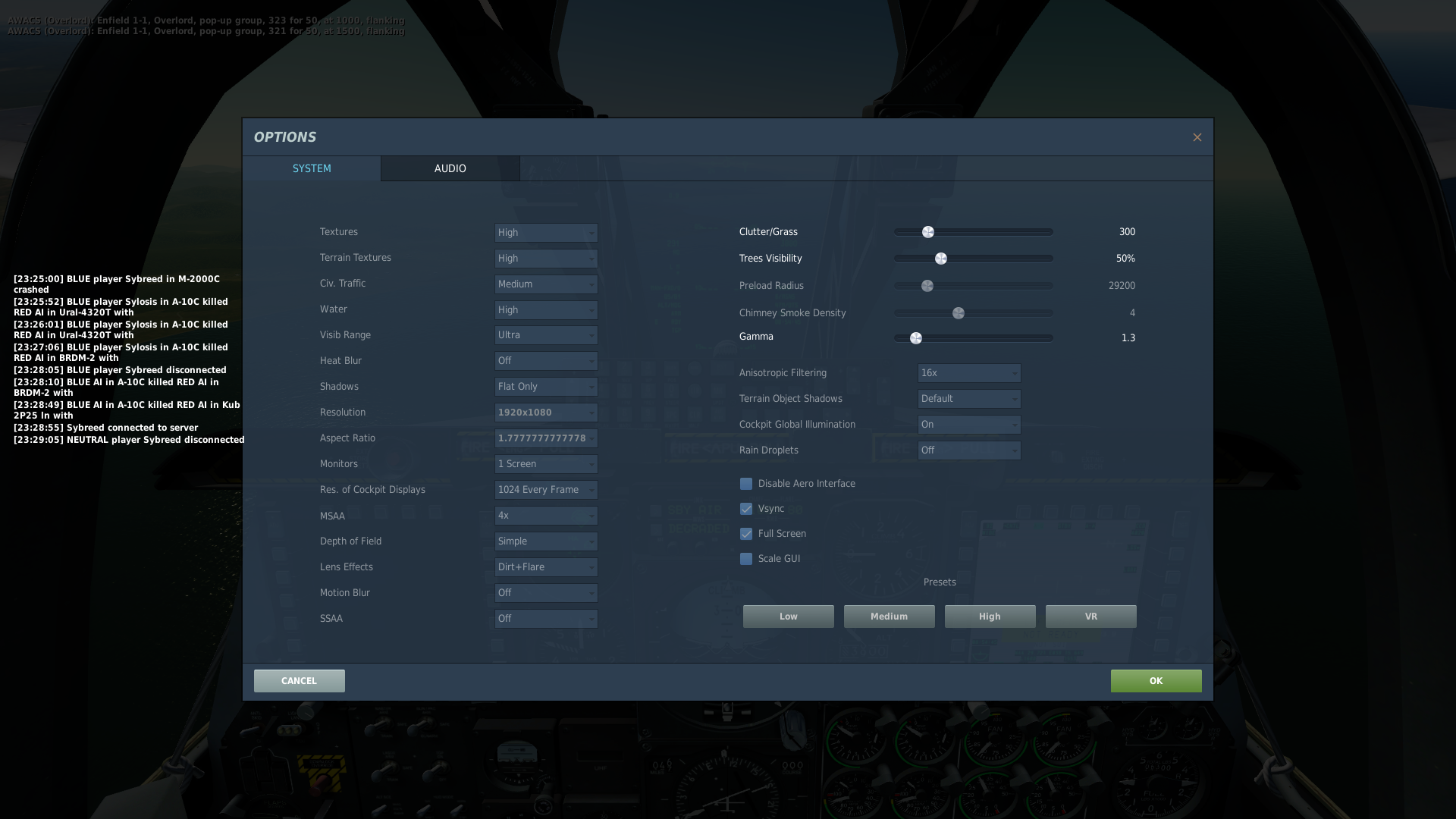1456x819 pixels.
Task: Expand the Resolution dropdown
Action: click(x=546, y=413)
